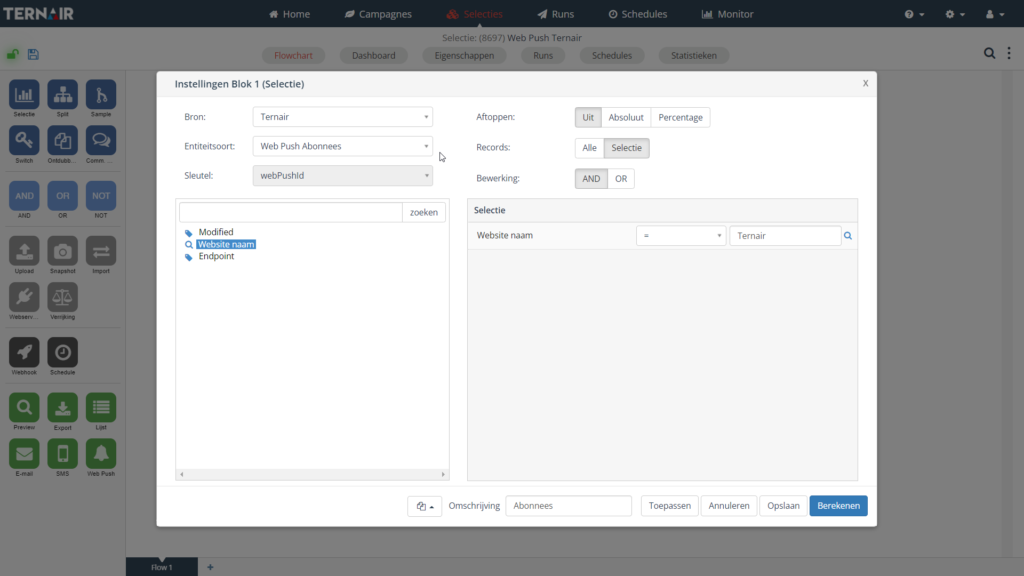Open the vertical three-dot options menu
The height and width of the screenshot is (576, 1024).
tap(1009, 54)
